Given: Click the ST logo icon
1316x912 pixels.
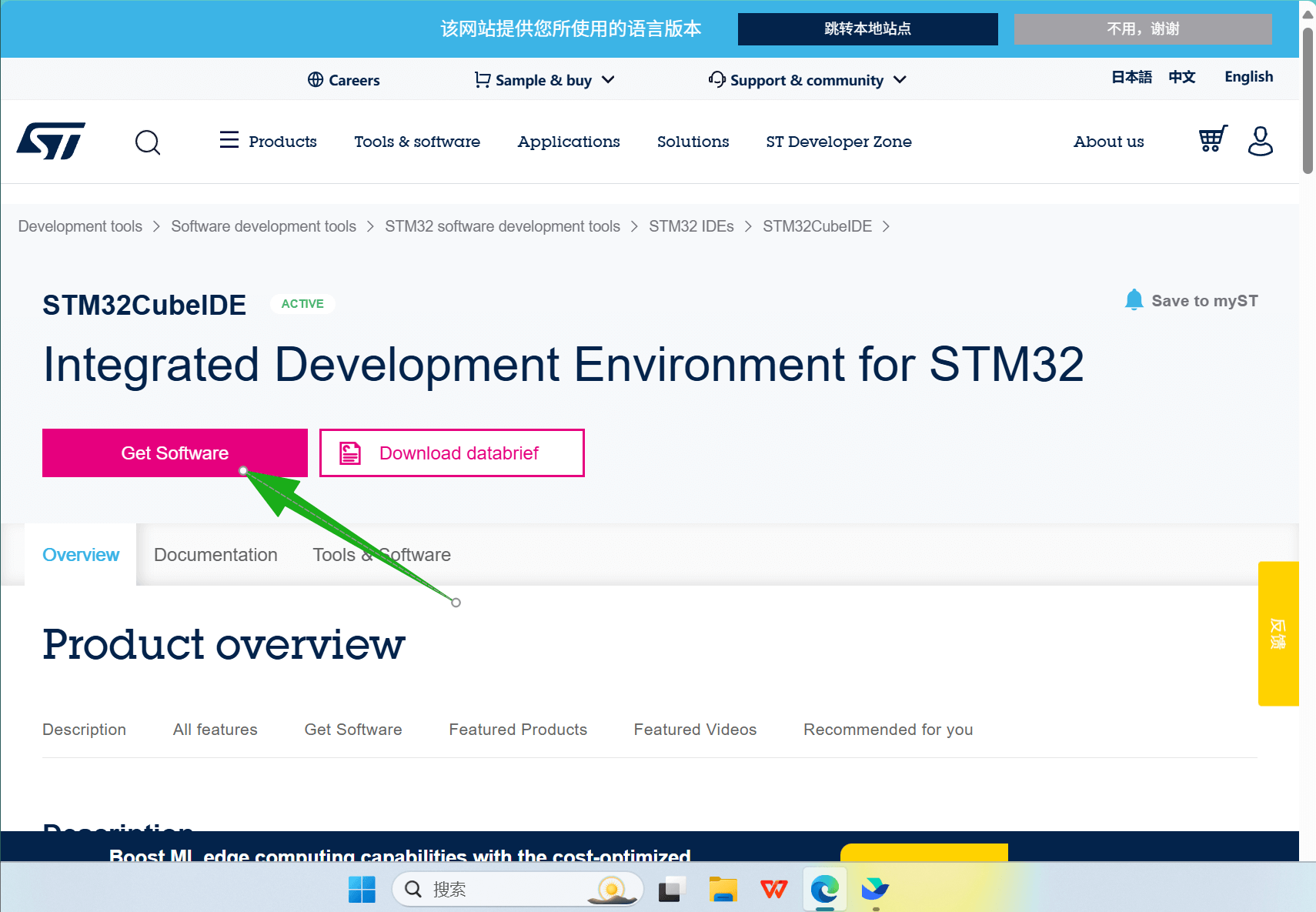Looking at the screenshot, I should [51, 141].
